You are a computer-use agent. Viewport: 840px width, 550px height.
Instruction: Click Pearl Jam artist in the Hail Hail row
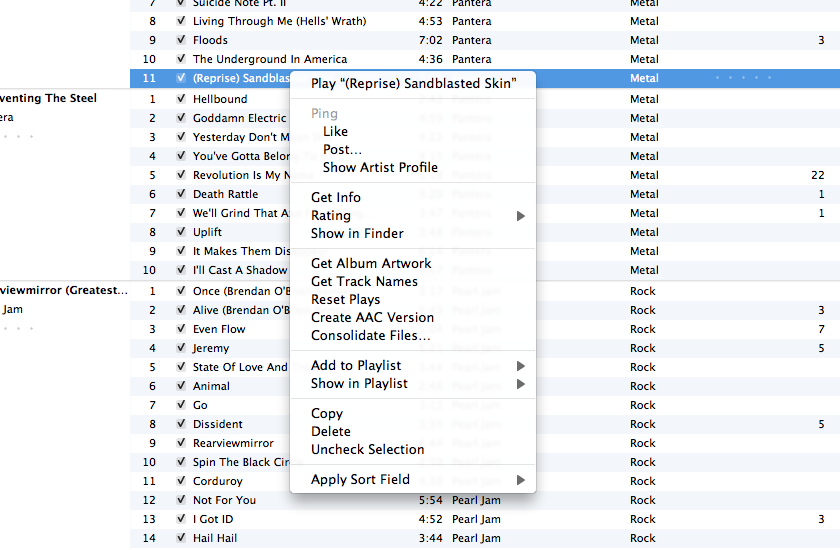point(476,538)
